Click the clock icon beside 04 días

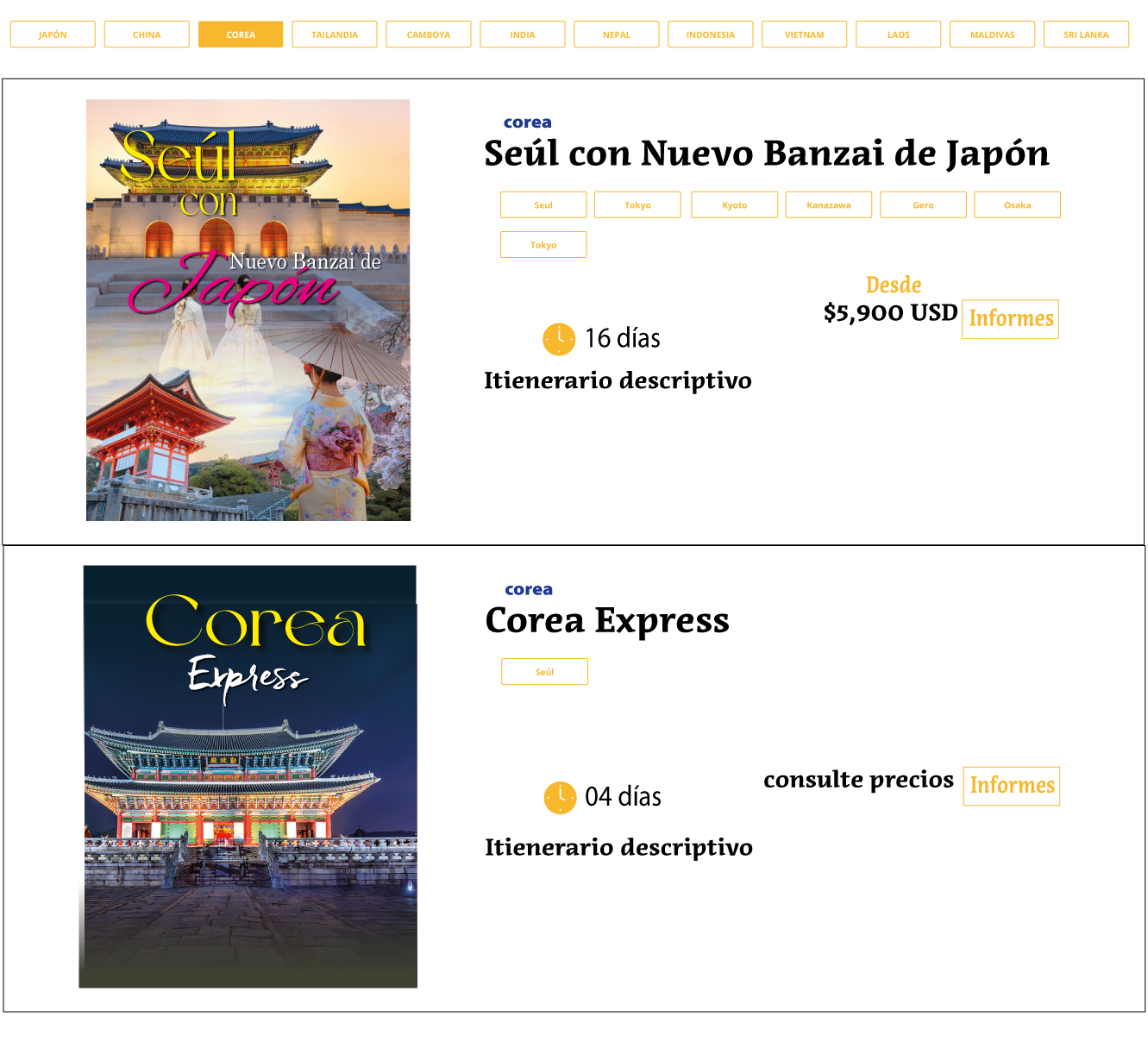(560, 797)
